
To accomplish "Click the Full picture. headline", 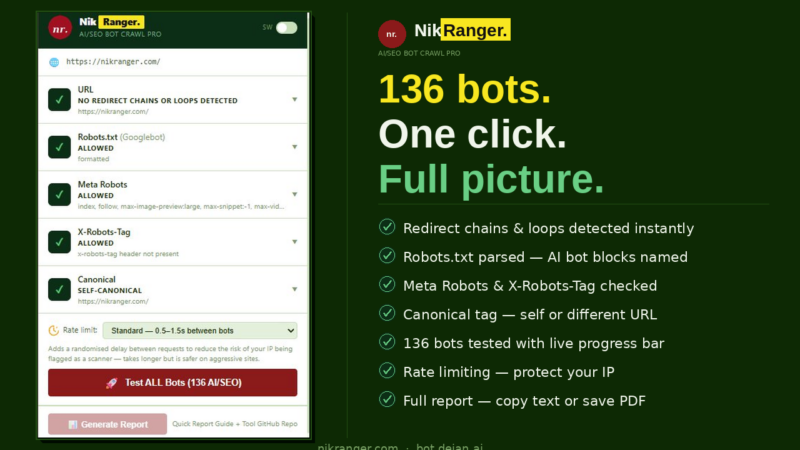I will click(x=491, y=179).
